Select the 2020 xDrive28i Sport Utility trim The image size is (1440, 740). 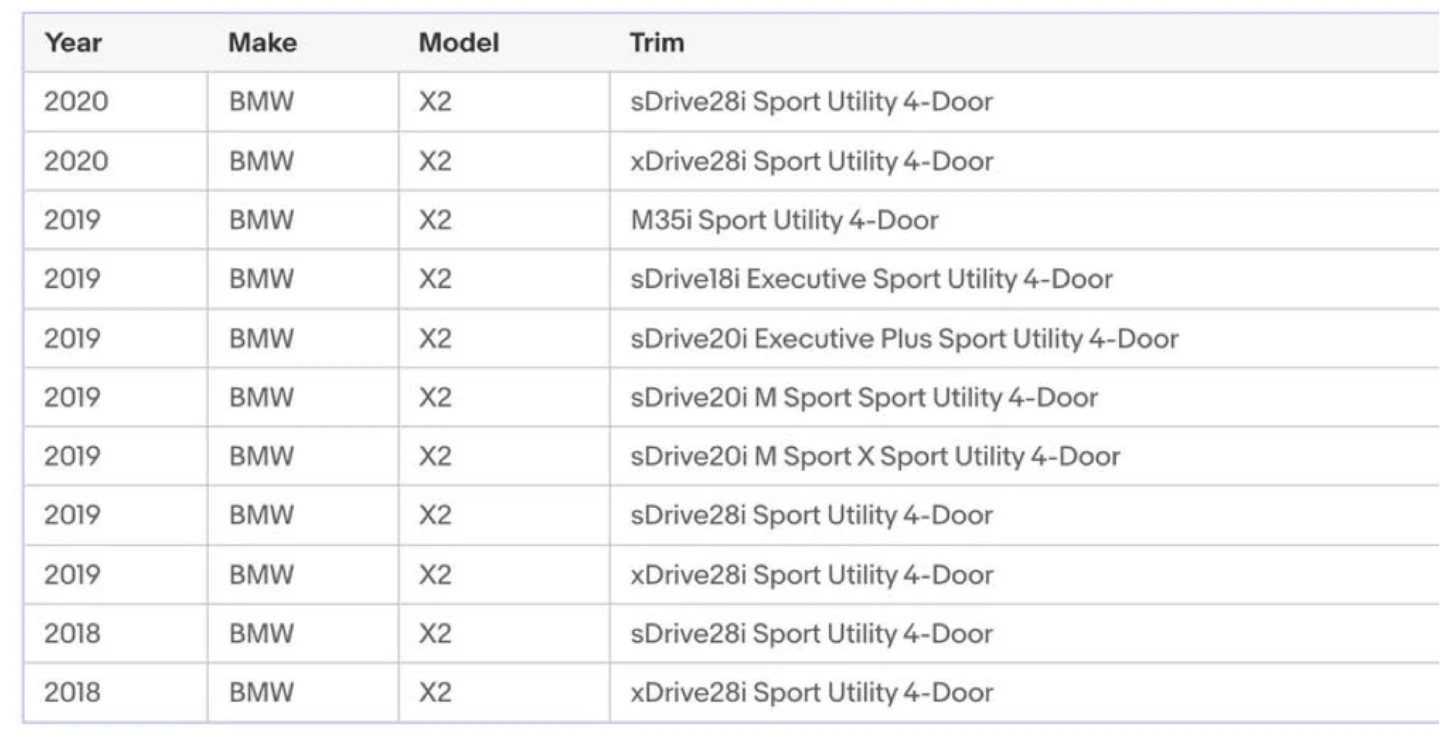[x=811, y=161]
